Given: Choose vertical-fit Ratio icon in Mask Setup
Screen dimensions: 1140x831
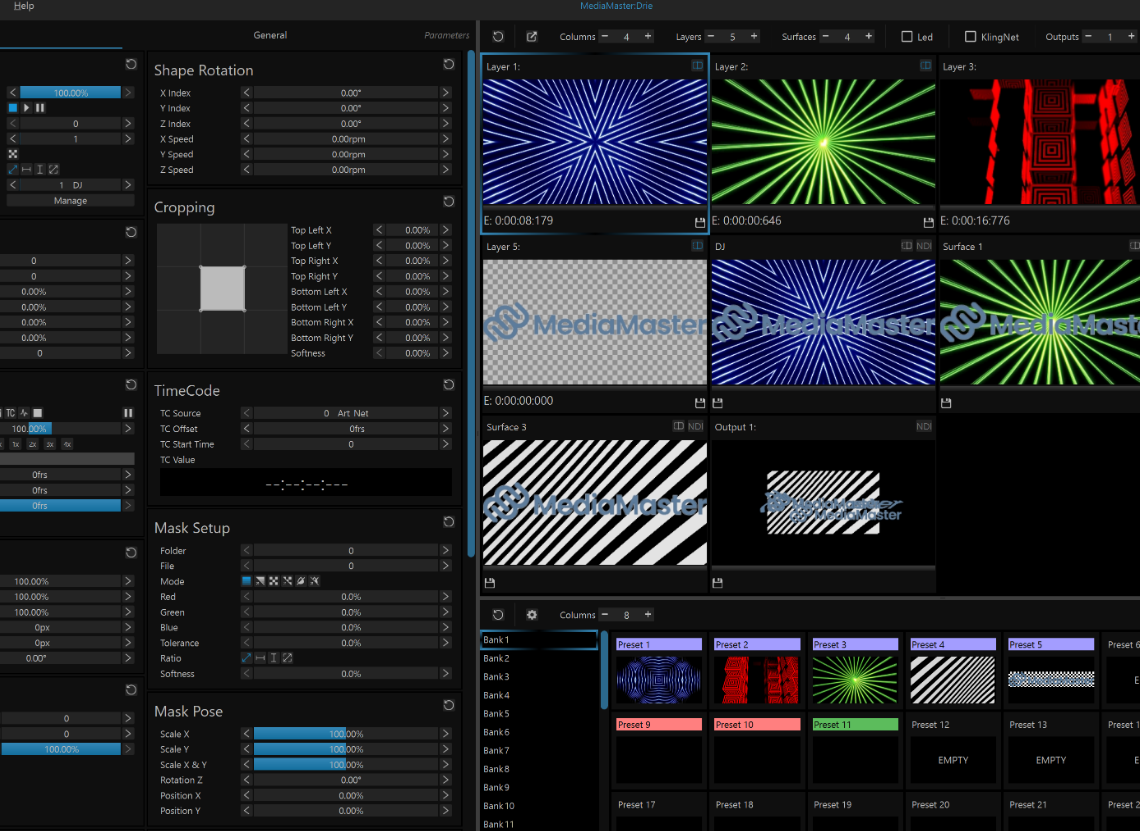Looking at the screenshot, I should [x=274, y=658].
